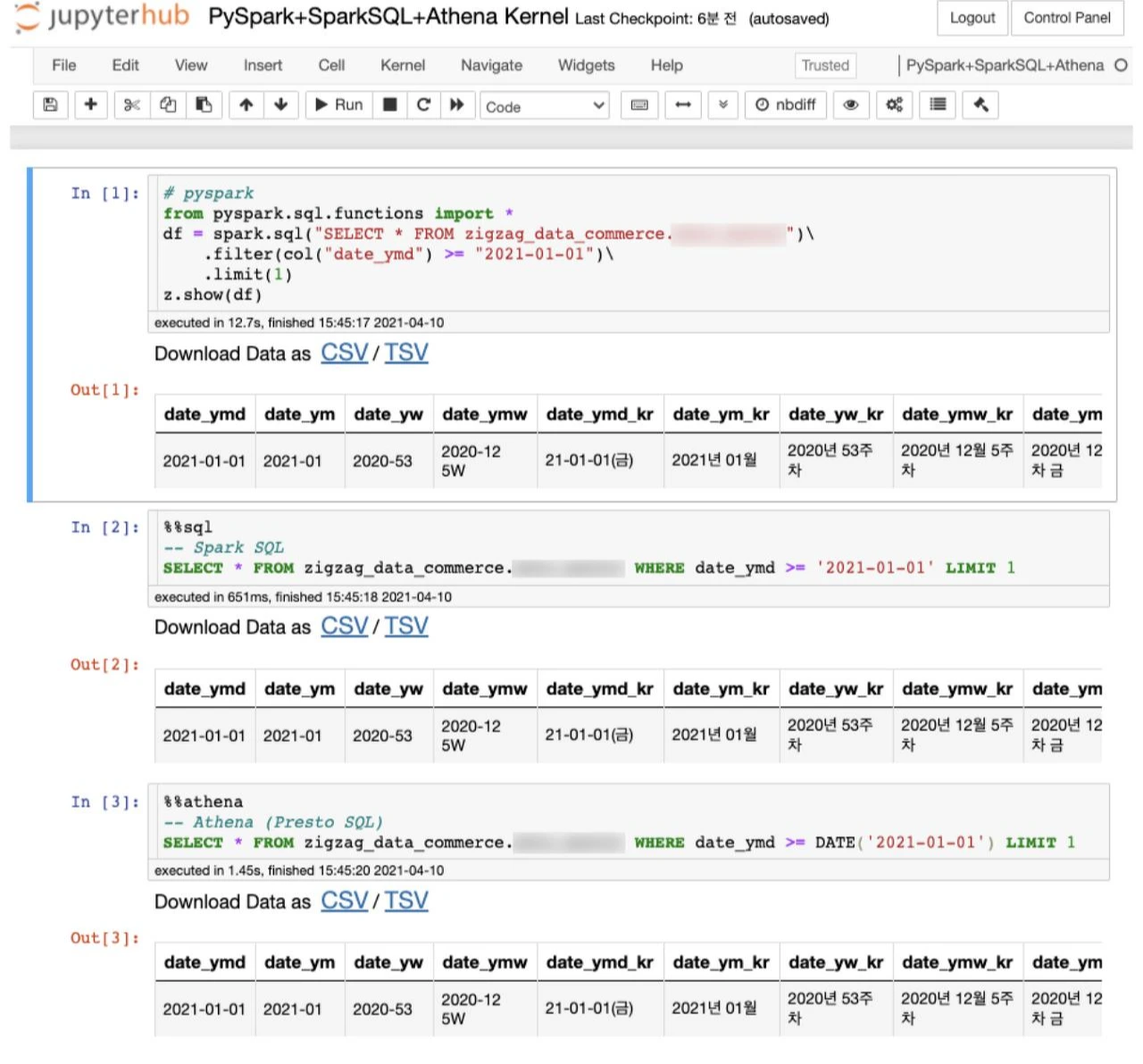Click the Trusted notebook indicator
This screenshot has height=1064, width=1143.
pyautogui.click(x=825, y=65)
